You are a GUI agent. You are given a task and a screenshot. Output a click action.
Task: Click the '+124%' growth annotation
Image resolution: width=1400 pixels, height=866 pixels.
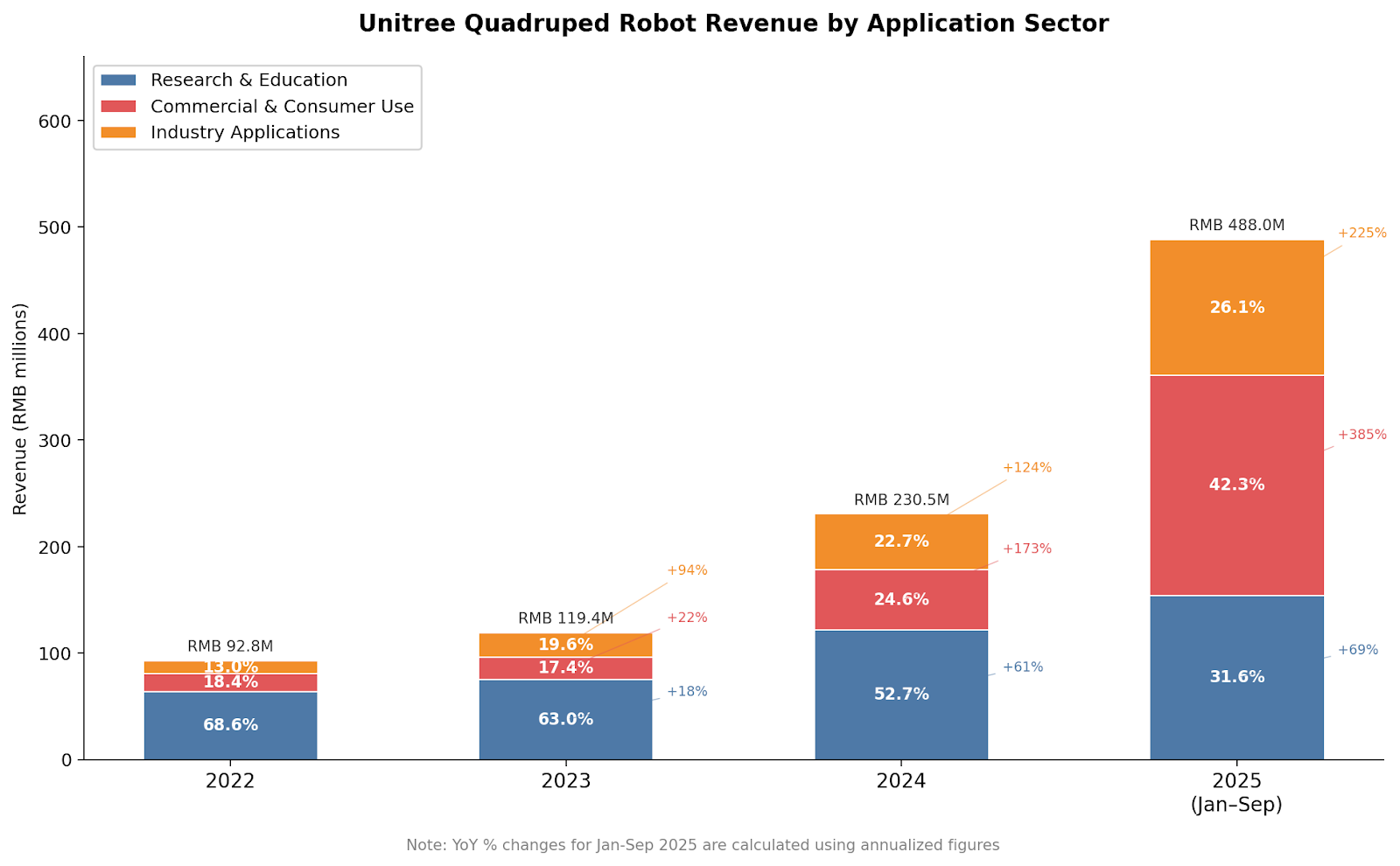click(1026, 468)
